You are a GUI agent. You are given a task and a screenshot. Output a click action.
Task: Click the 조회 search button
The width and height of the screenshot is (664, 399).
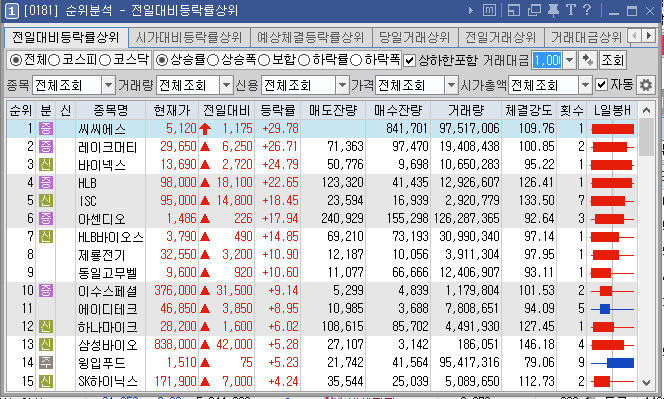click(612, 61)
